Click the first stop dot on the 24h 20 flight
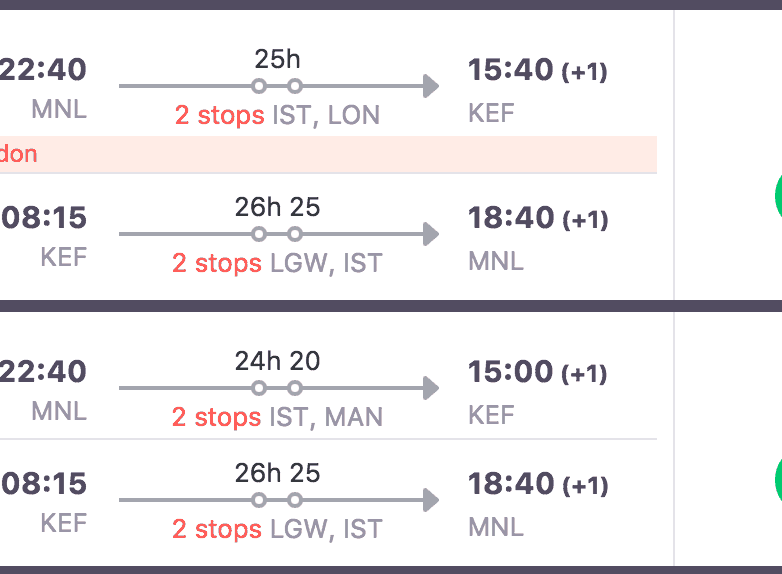The image size is (782, 574). [259, 388]
